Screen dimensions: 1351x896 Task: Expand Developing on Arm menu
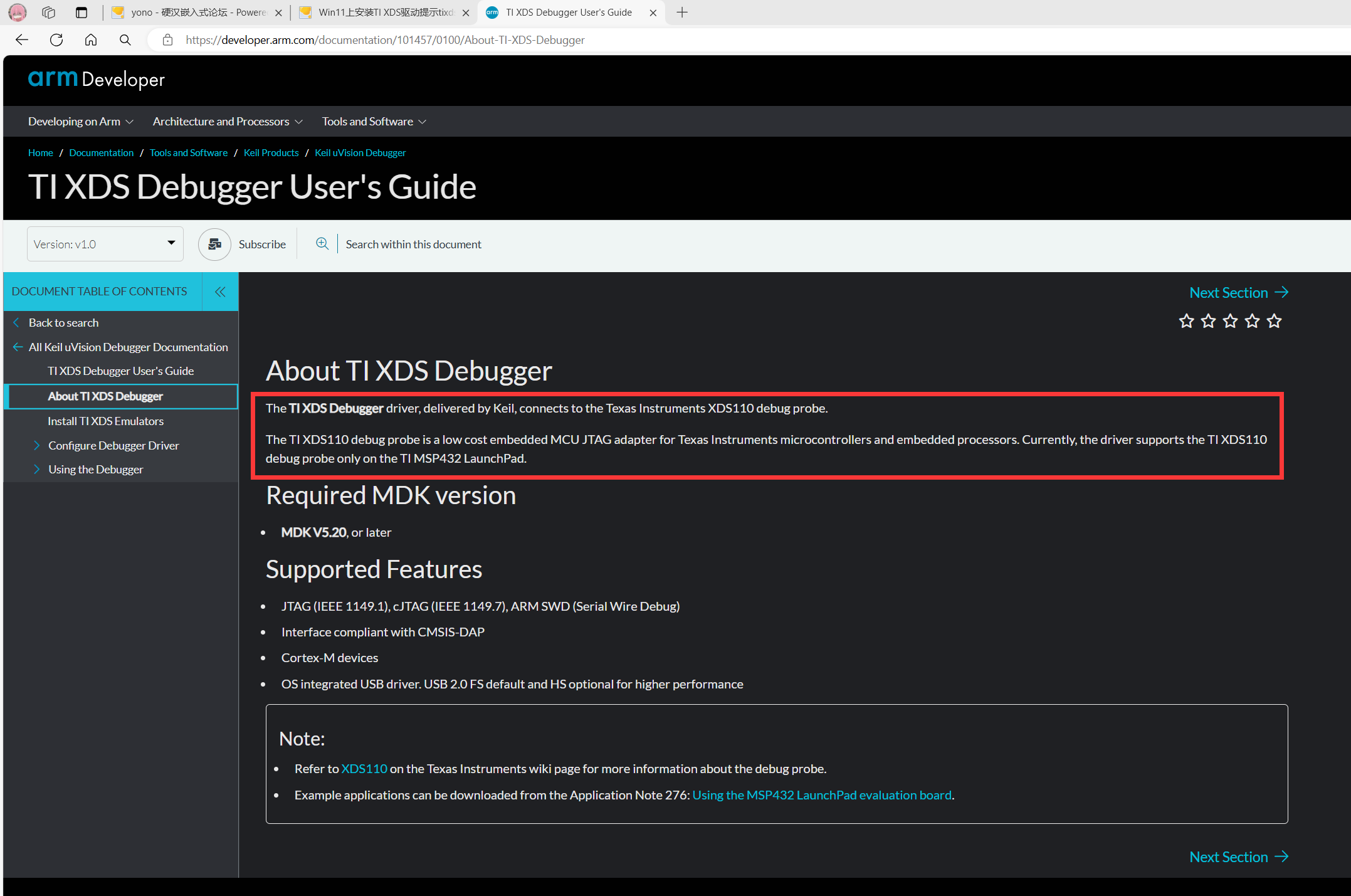pos(80,122)
